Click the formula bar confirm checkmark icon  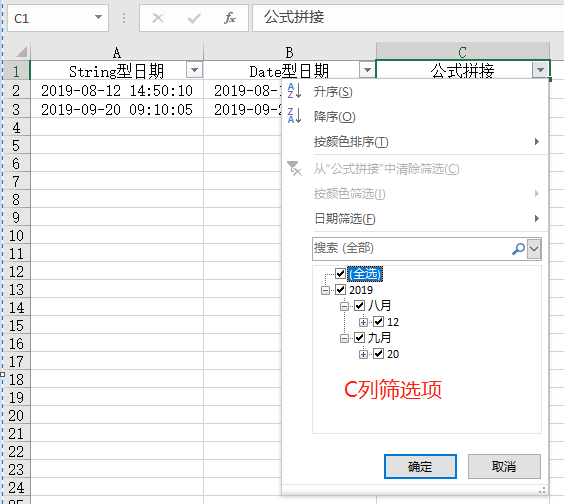pyautogui.click(x=194, y=18)
